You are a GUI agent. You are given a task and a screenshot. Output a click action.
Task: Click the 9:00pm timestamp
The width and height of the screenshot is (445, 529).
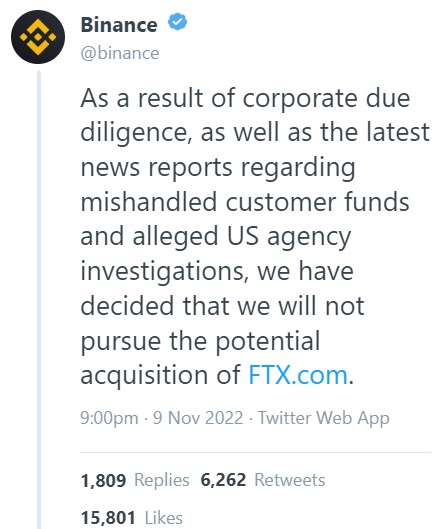click(x=109, y=418)
